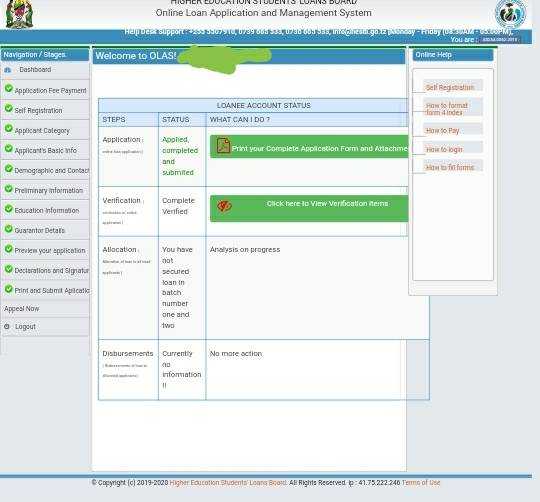Click here to View Verification Items button
Screen dimensions: 540x502
[309, 208]
